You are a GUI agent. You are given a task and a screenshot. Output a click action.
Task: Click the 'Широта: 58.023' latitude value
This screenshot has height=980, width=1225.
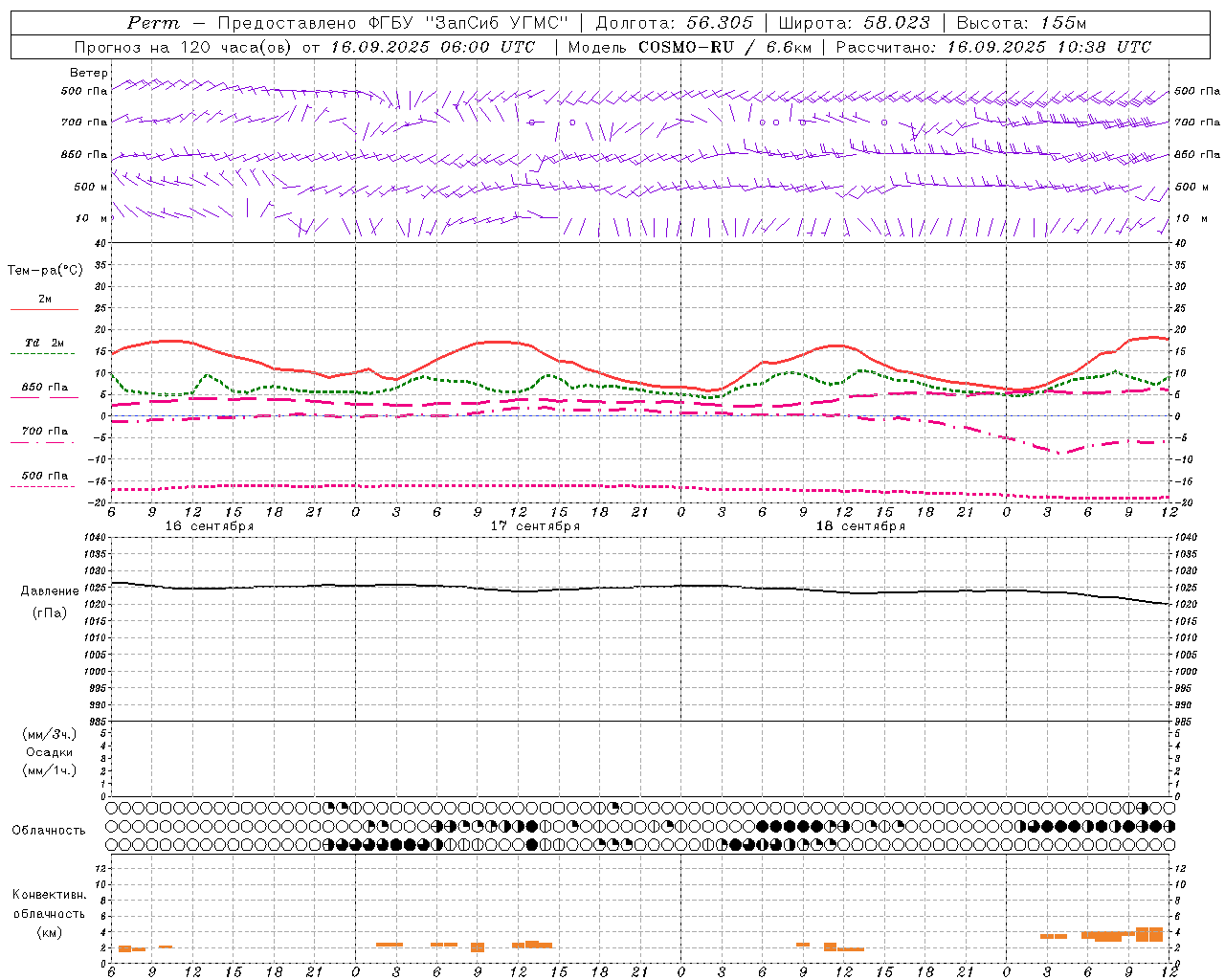pos(854,24)
